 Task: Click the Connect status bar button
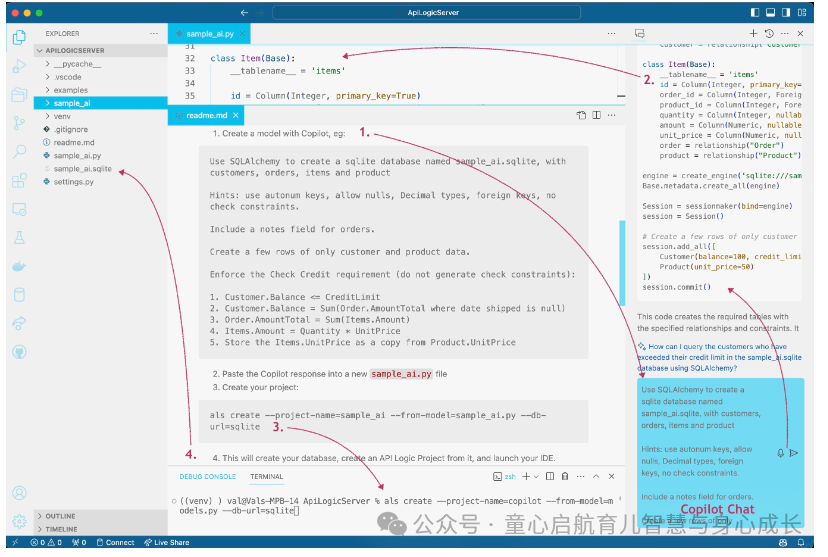(x=116, y=542)
